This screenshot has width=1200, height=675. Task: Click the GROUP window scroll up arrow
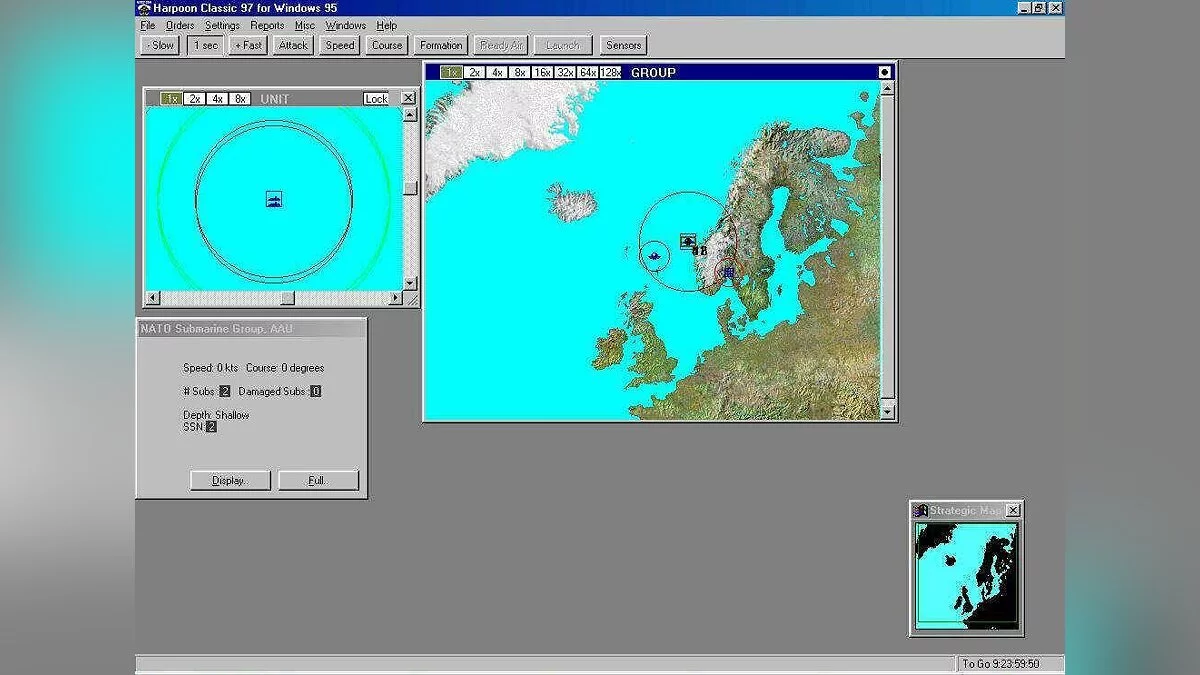click(x=887, y=89)
